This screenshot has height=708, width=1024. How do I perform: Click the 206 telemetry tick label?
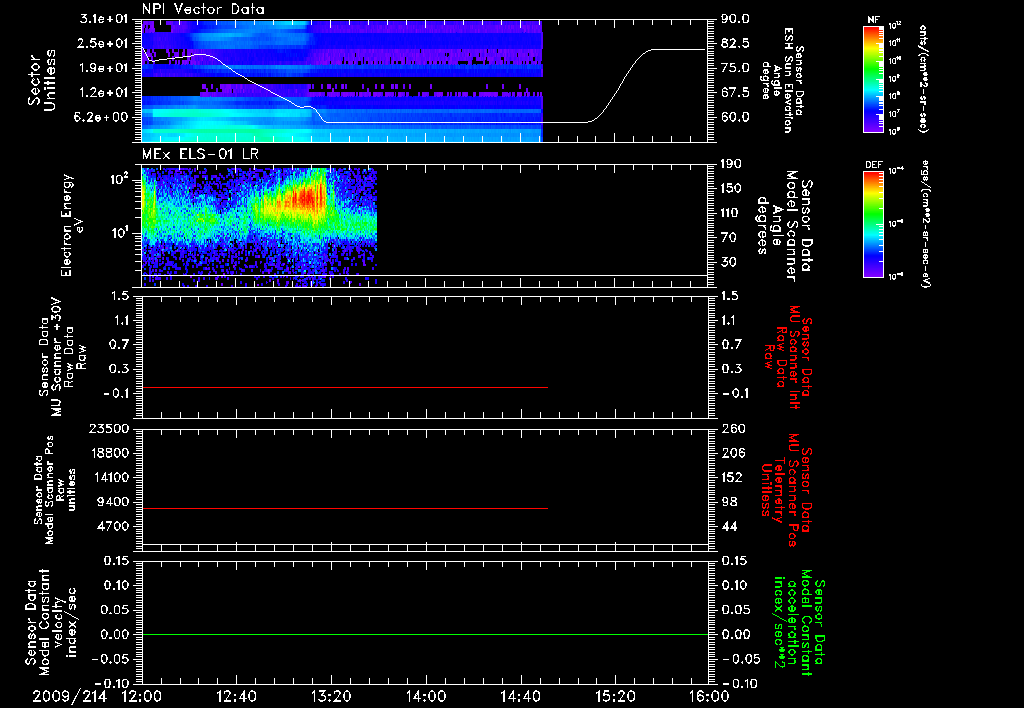pos(732,453)
